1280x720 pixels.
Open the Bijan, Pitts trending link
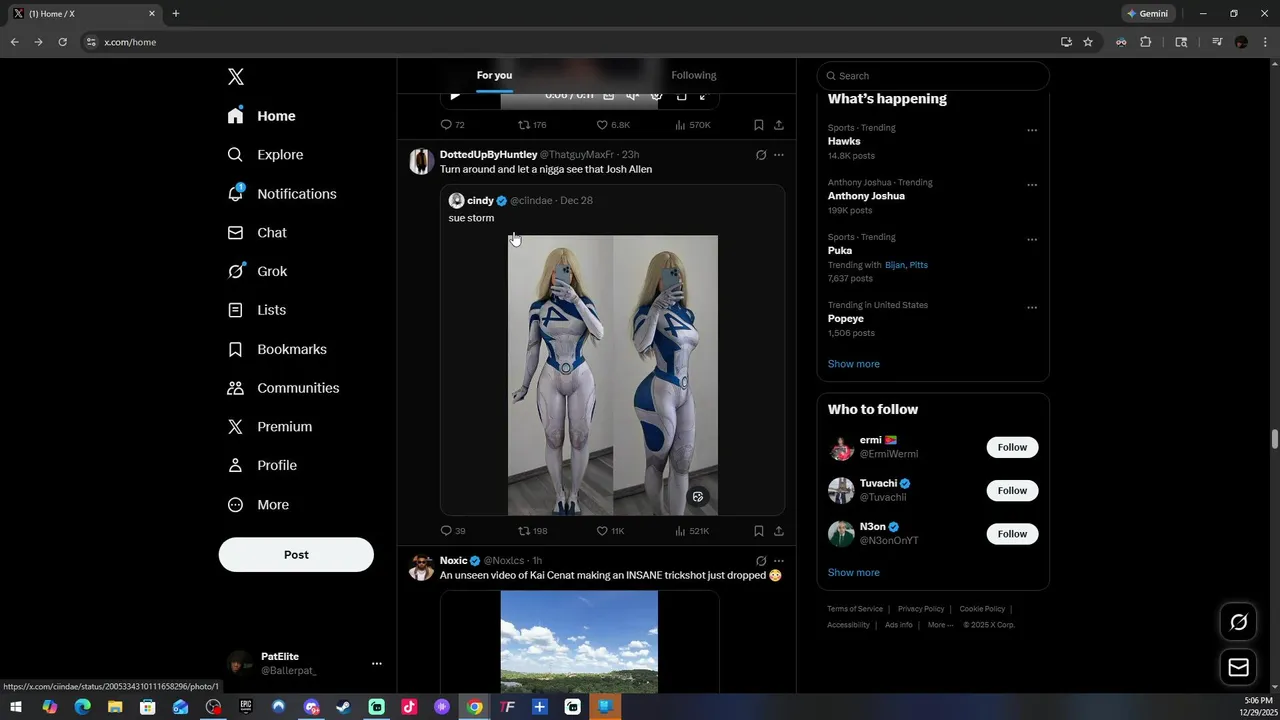coord(906,265)
